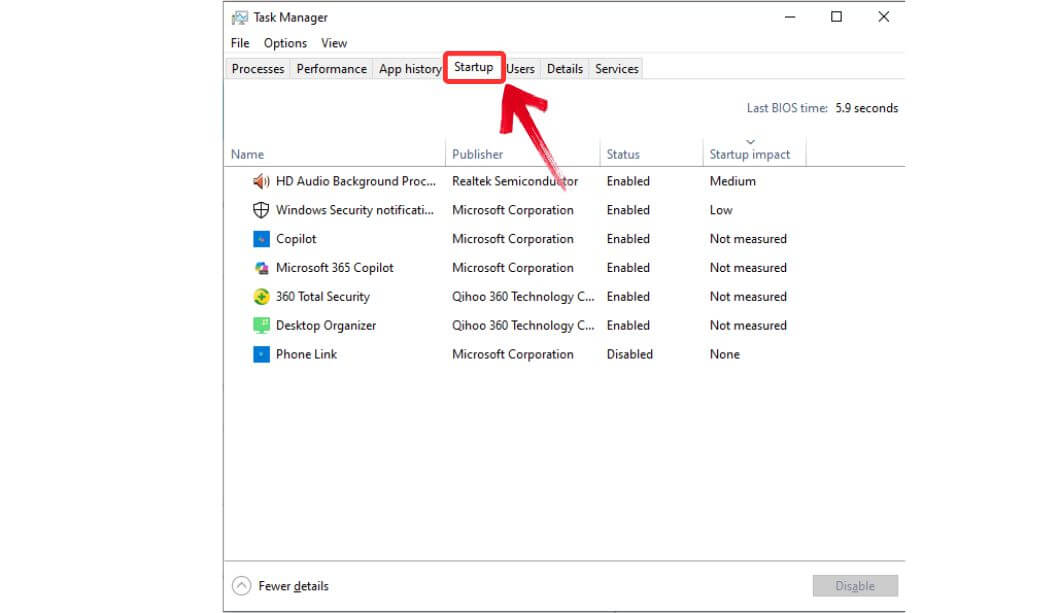Click the Fewer details collapse control

(x=281, y=585)
